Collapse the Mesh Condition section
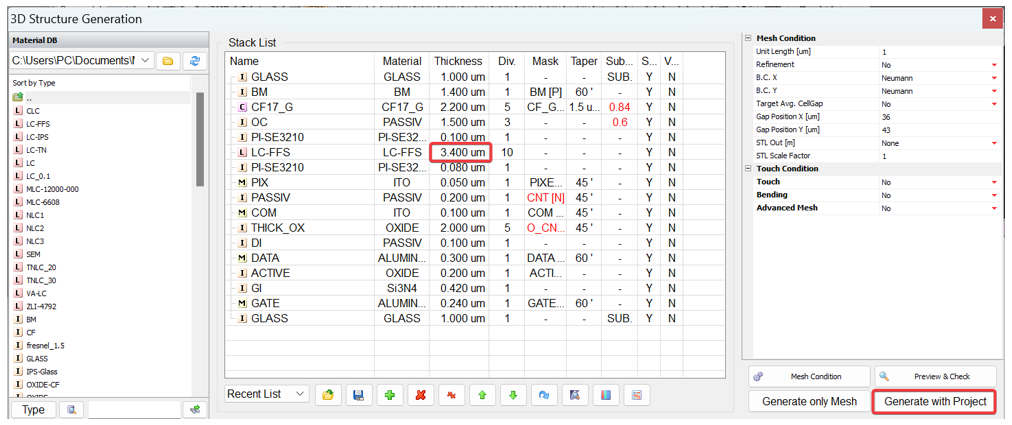Screen dimensions: 1012x425 [749, 38]
